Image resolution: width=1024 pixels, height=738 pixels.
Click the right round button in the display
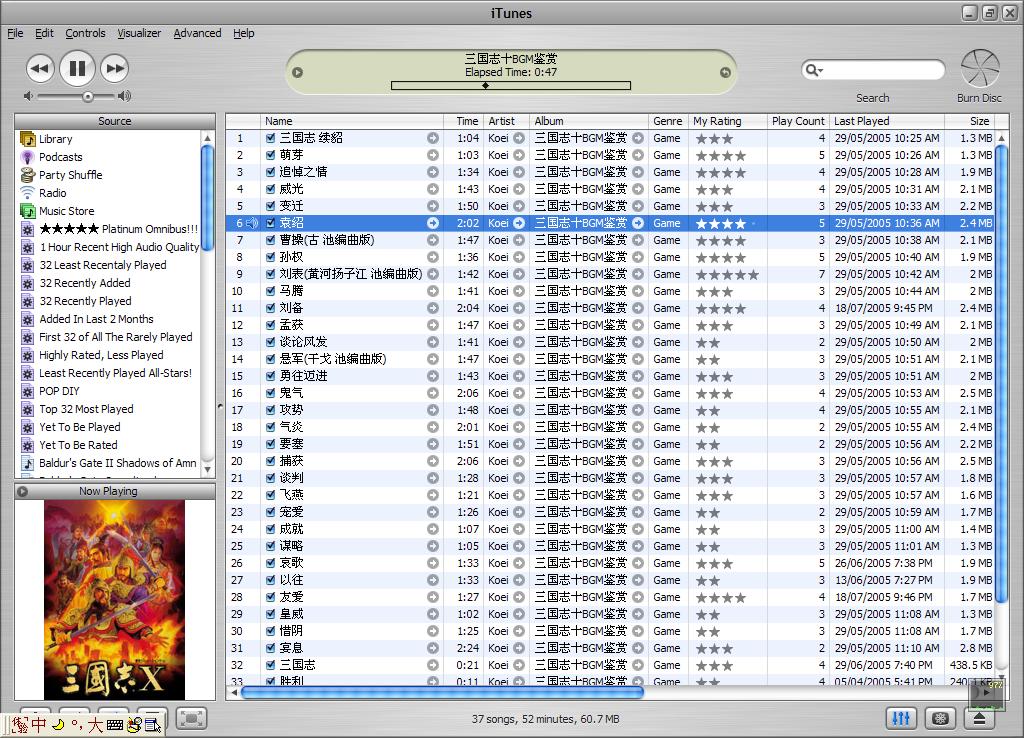725,72
